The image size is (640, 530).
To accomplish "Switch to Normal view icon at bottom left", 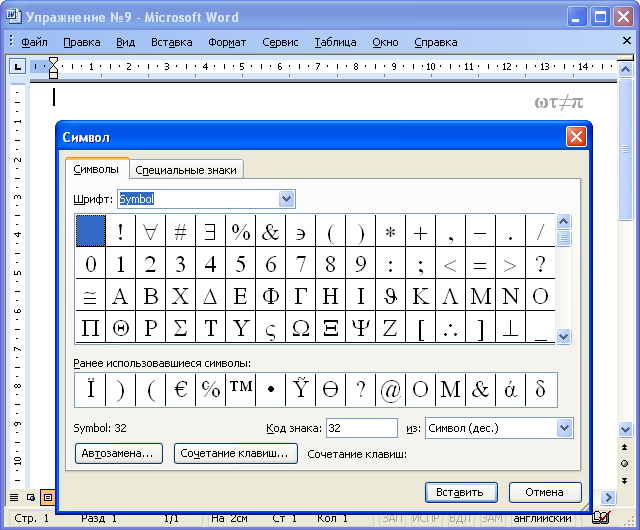I will coord(14,497).
